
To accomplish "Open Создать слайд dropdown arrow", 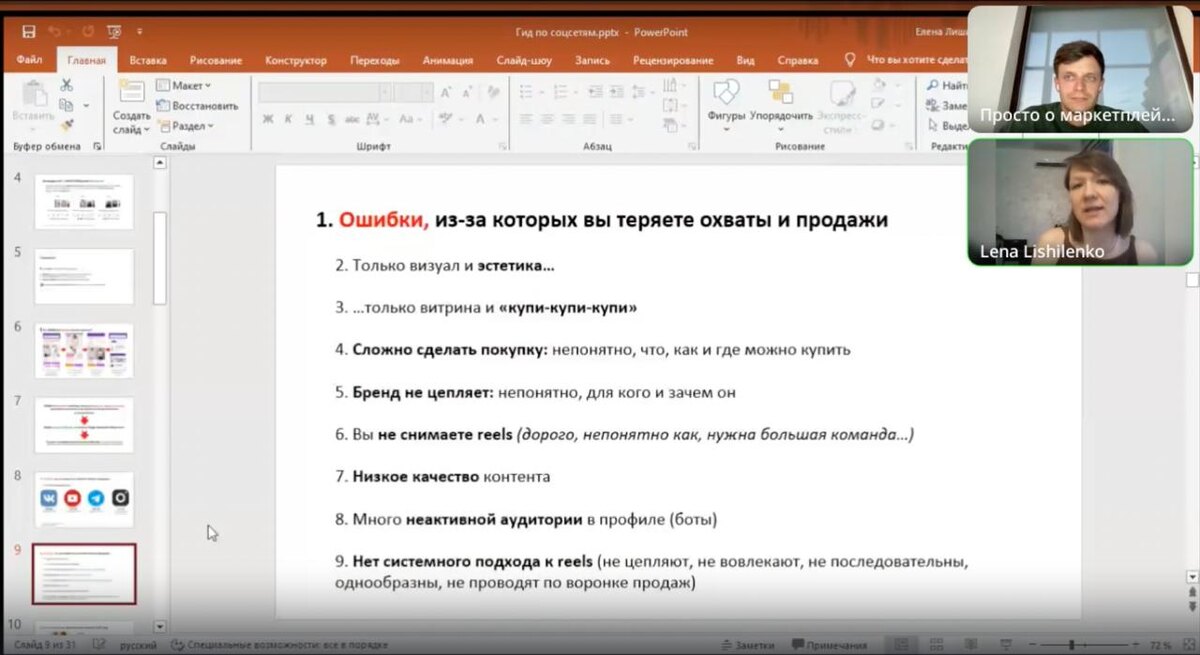I will [147, 130].
